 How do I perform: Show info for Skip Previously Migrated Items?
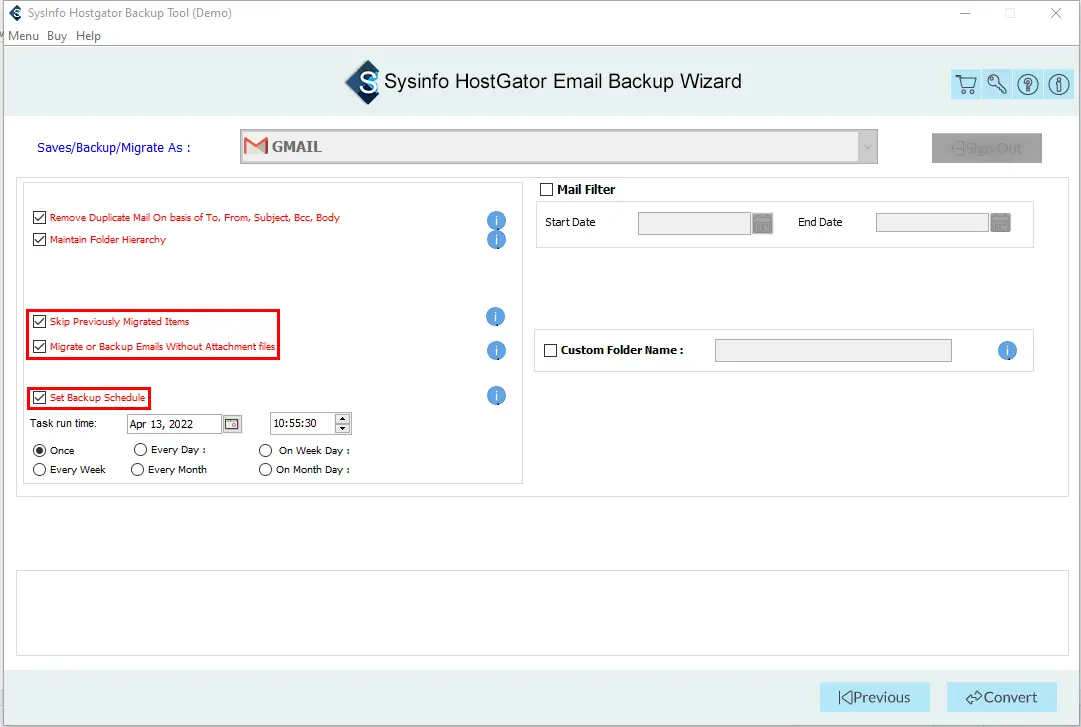pos(496,316)
